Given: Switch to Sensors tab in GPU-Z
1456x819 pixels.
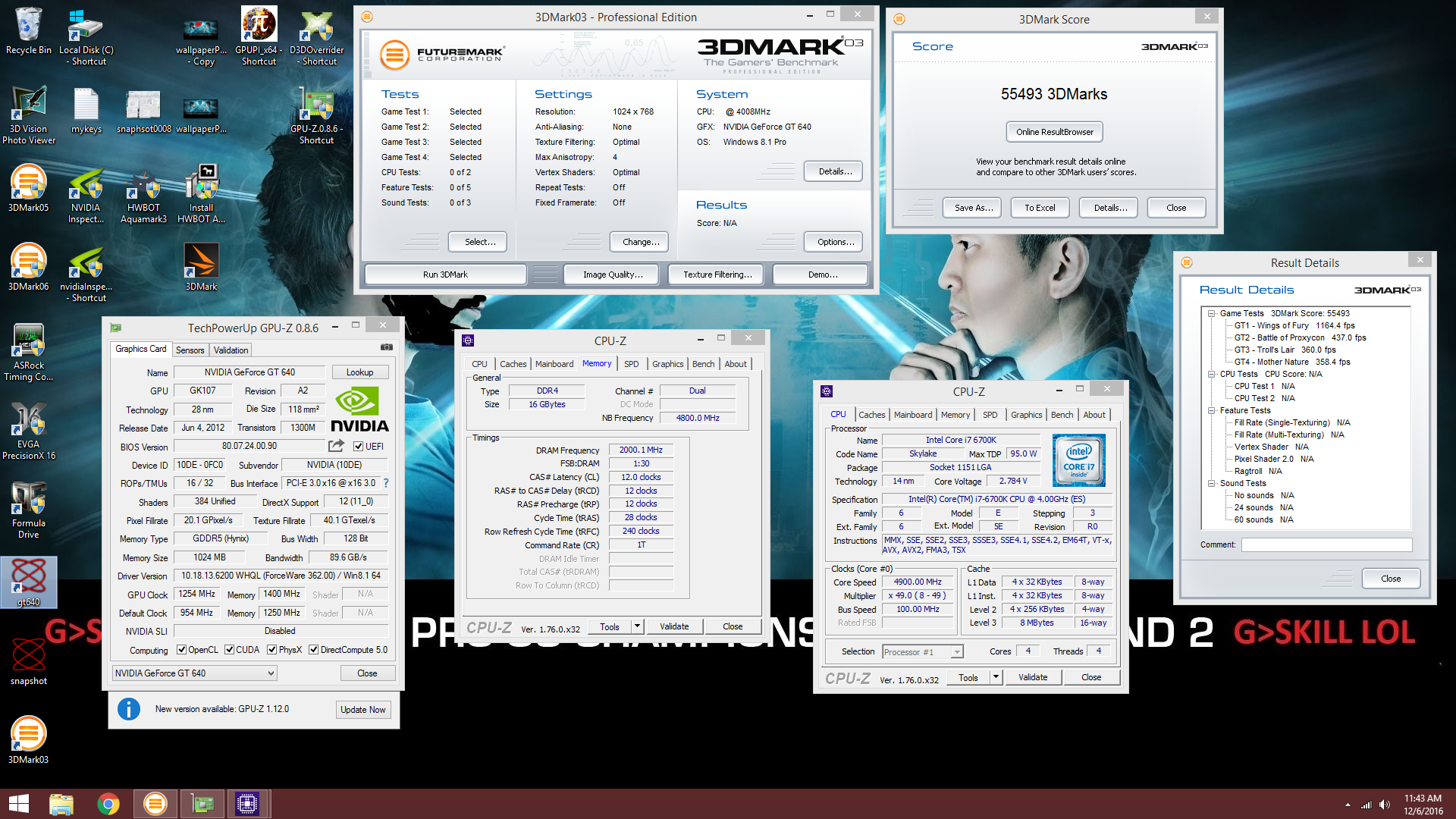Looking at the screenshot, I should tap(190, 350).
